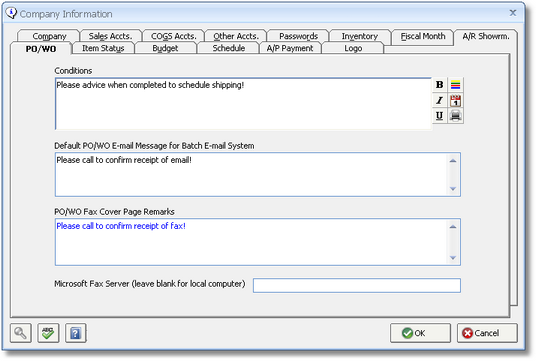The width and height of the screenshot is (536, 361).
Task: Open the text color picker icon
Action: [x=455, y=84]
